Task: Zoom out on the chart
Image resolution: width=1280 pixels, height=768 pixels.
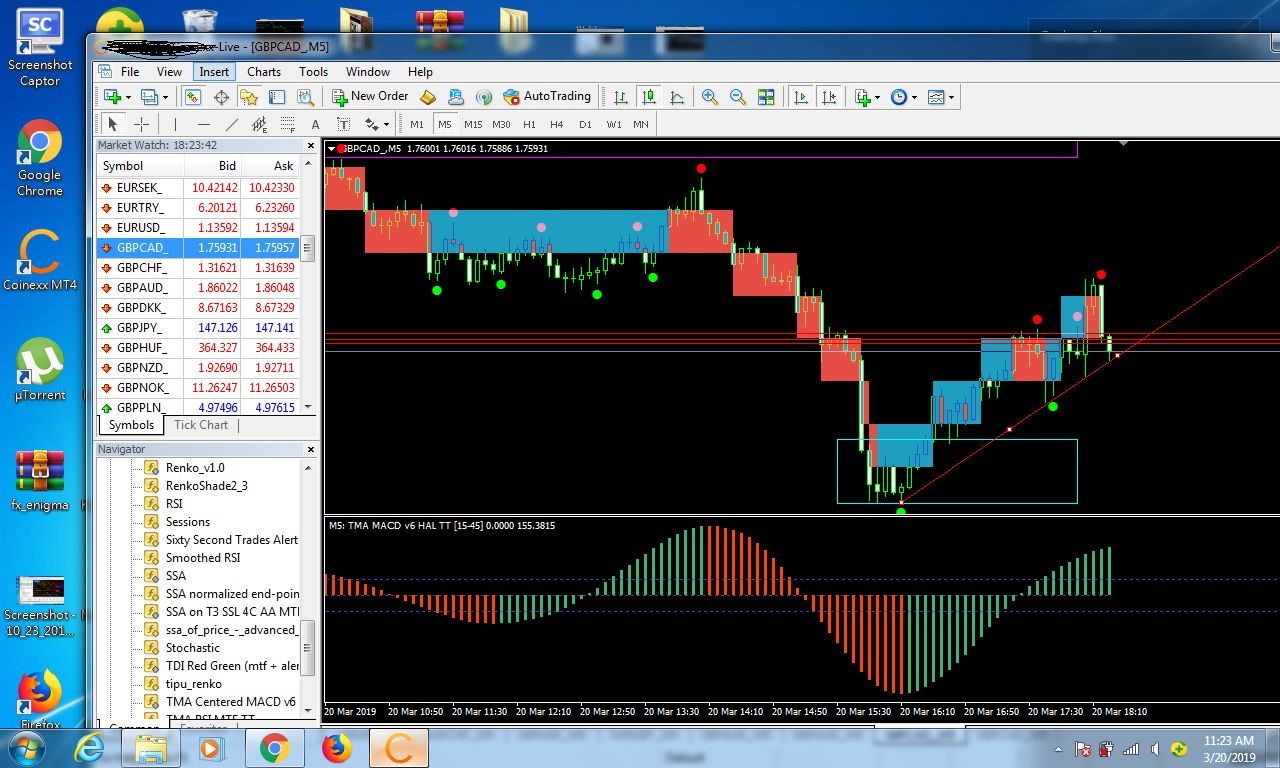Action: 738,97
